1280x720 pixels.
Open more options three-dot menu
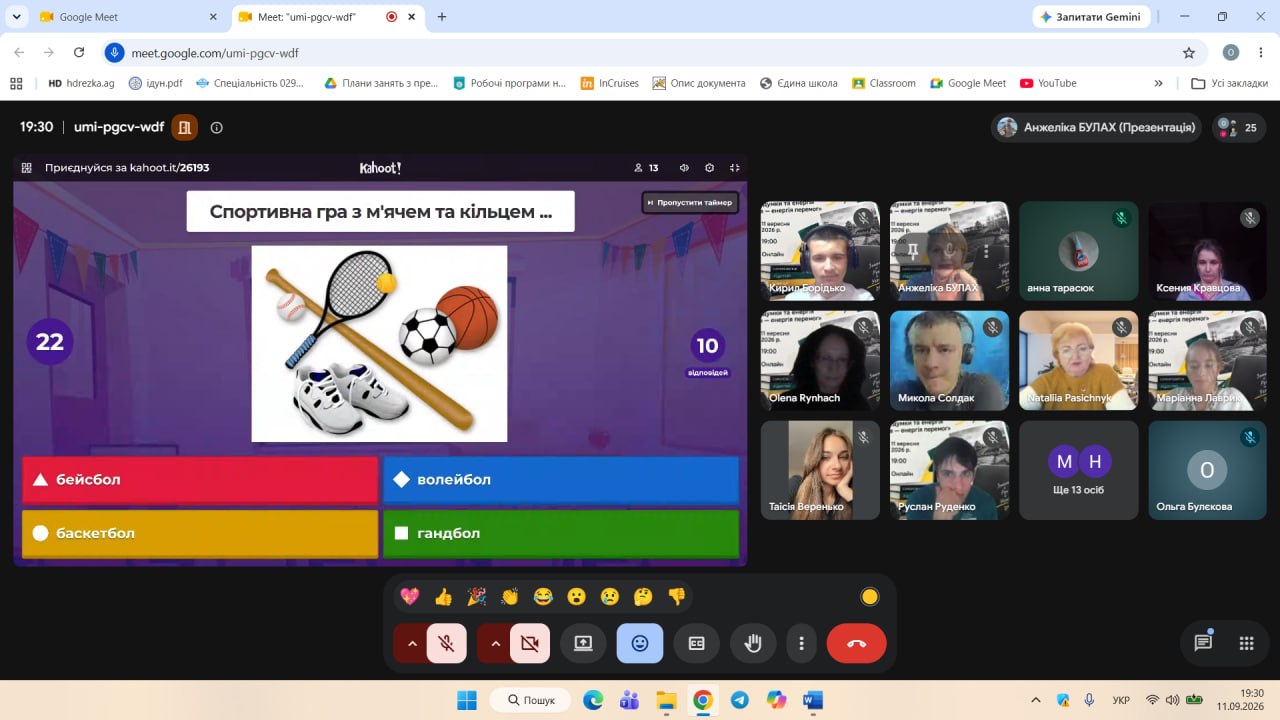pyautogui.click(x=801, y=644)
